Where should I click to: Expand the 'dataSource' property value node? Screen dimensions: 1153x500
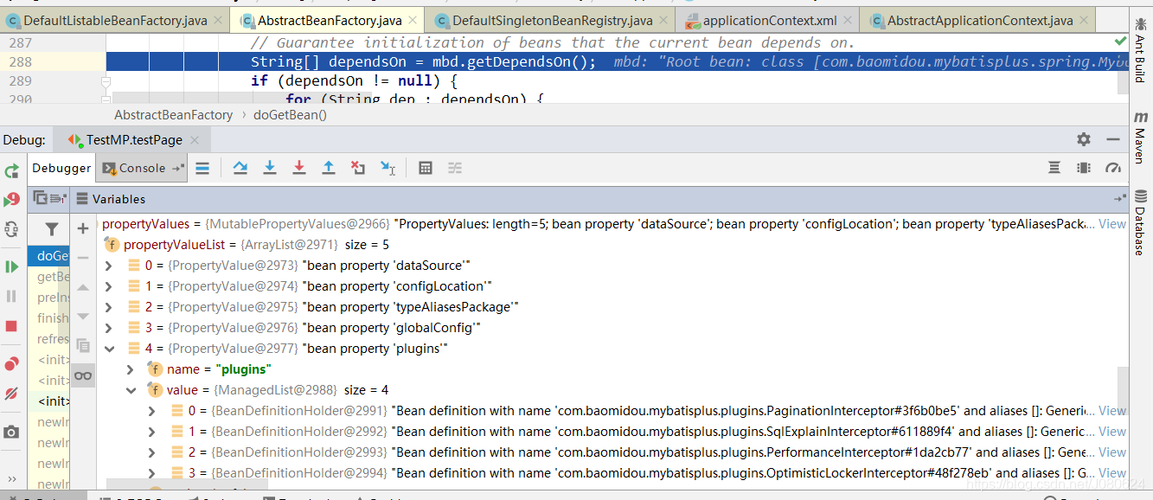110,265
